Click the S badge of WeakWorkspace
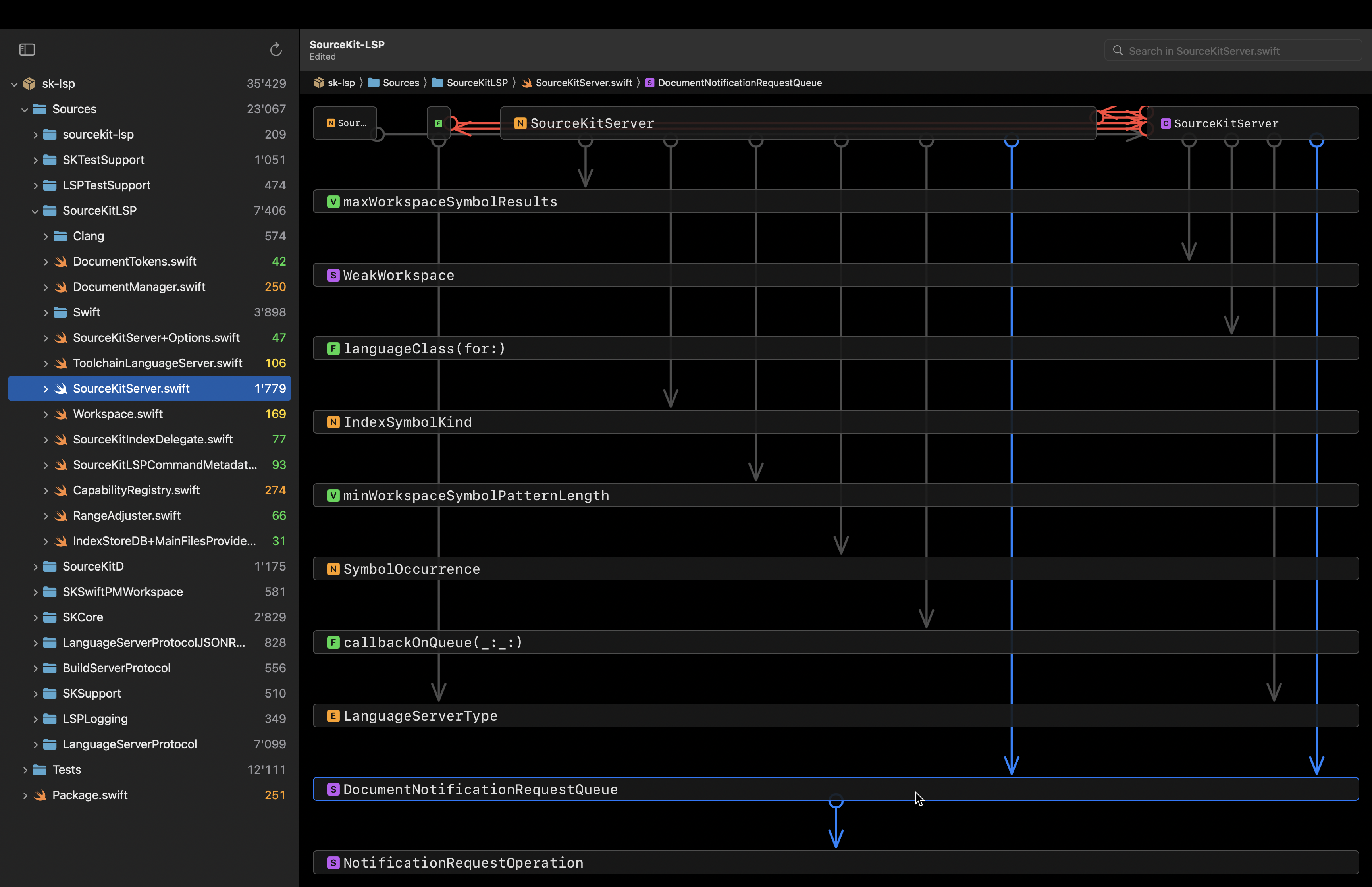The height and width of the screenshot is (887, 1372). 333,275
